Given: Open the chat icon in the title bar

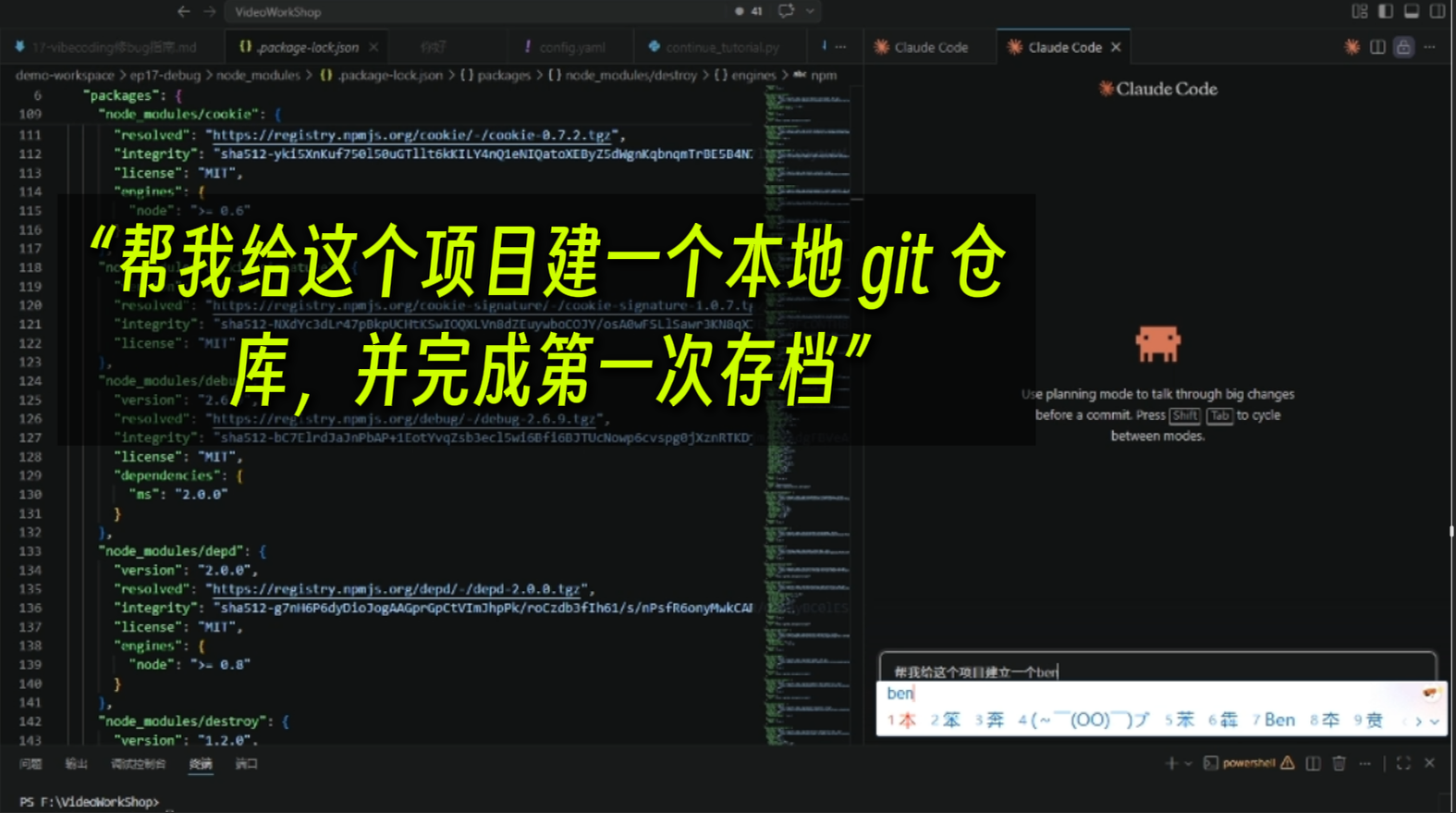Looking at the screenshot, I should (x=786, y=11).
